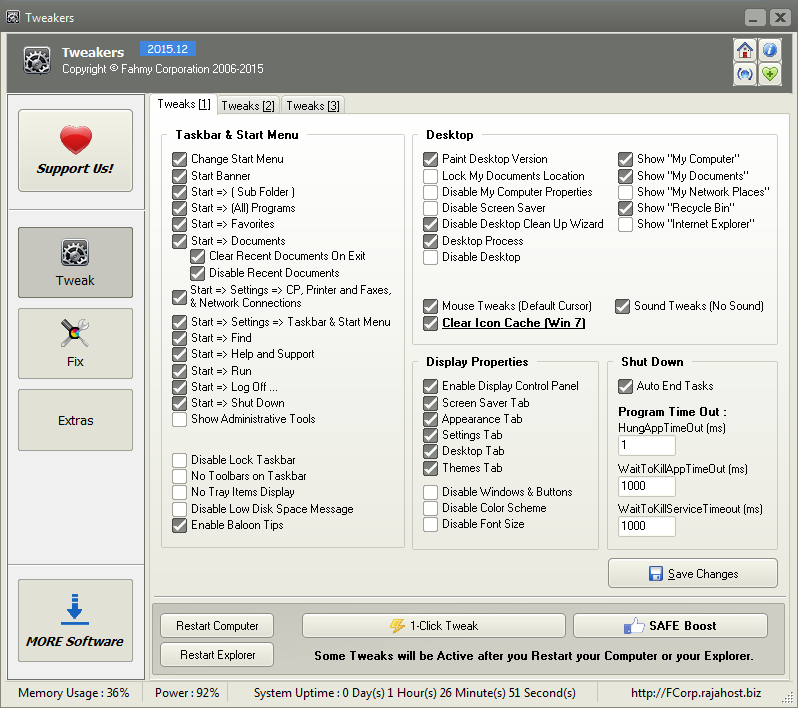Click the FCorp.rajahost.biz link in status bar
798x708 pixels.
coord(696,693)
